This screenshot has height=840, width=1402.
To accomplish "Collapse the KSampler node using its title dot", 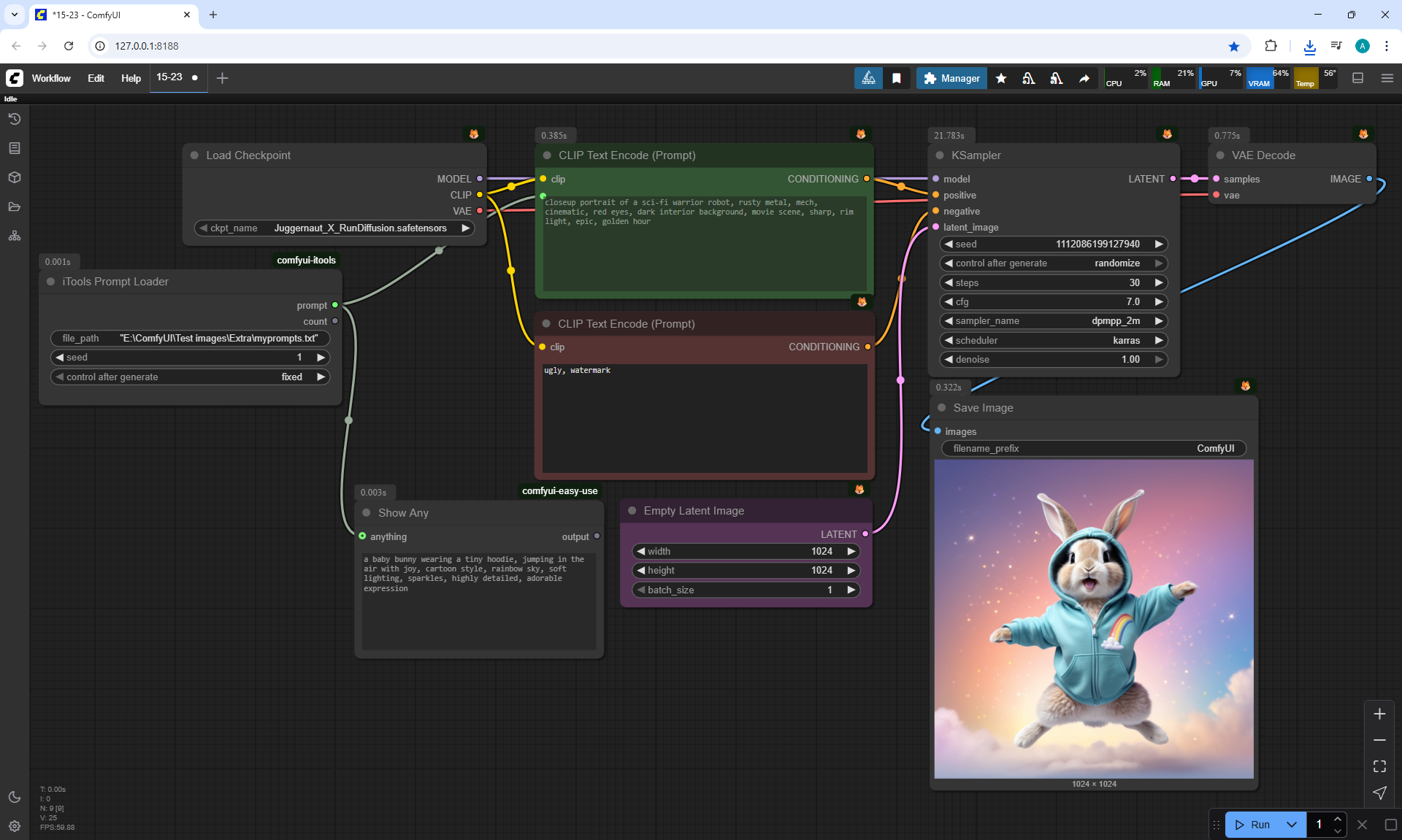I will tap(940, 155).
